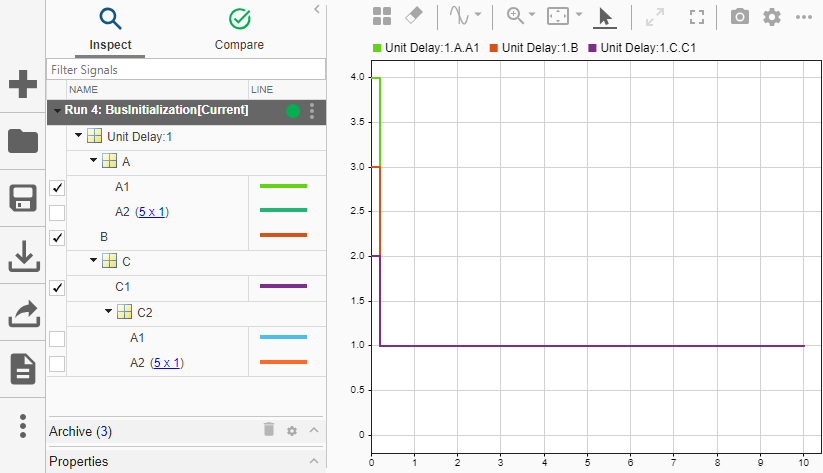Click the fit to view icon

pos(557,16)
